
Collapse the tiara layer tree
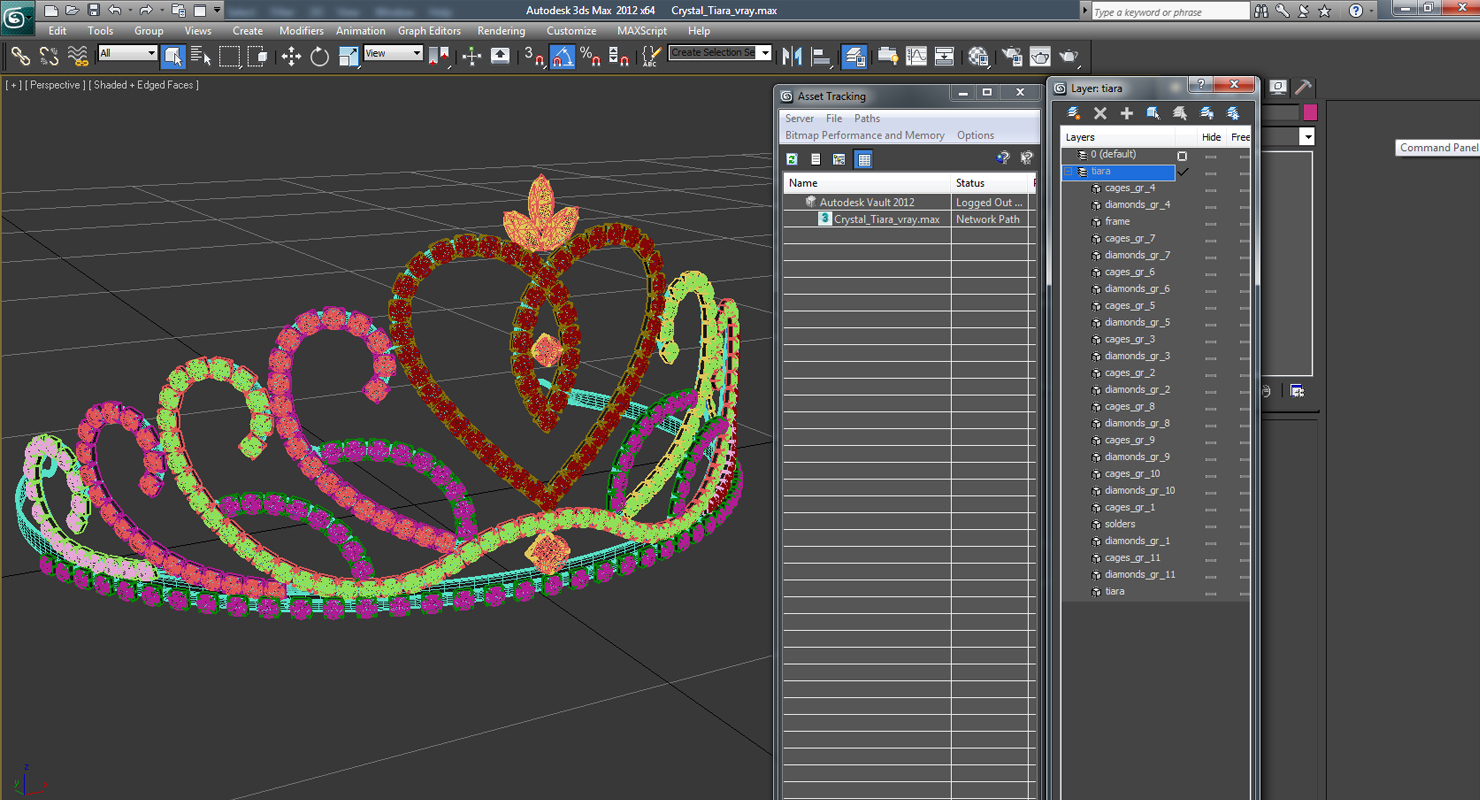[1068, 172]
